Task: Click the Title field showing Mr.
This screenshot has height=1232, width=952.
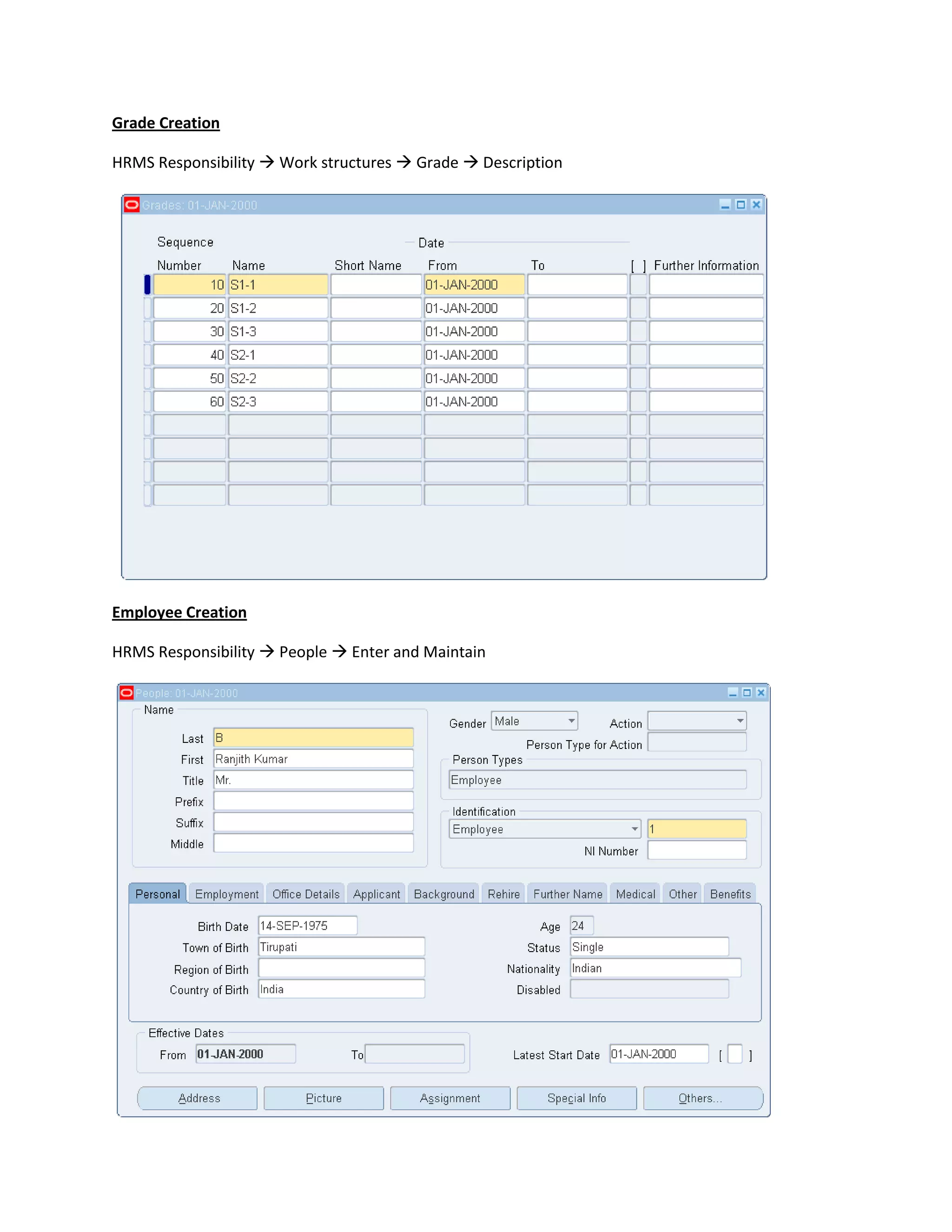Action: point(313,780)
